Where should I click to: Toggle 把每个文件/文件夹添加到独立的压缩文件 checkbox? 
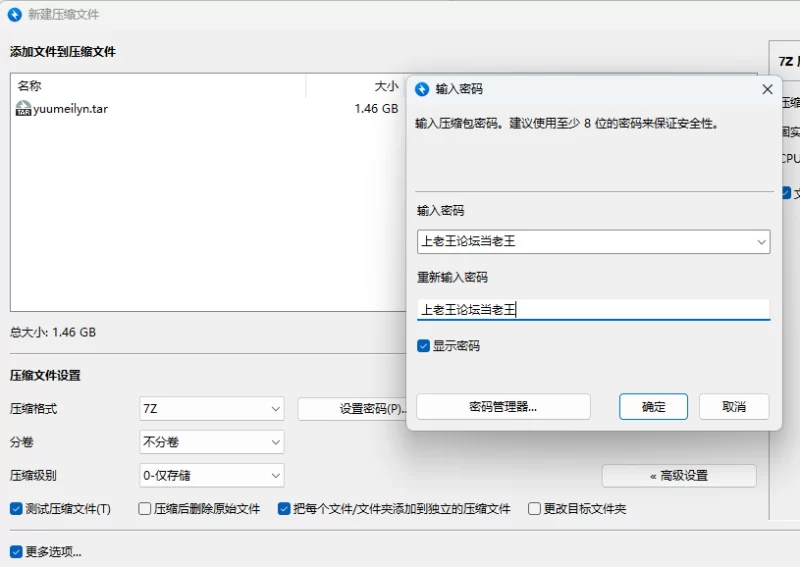(284, 509)
